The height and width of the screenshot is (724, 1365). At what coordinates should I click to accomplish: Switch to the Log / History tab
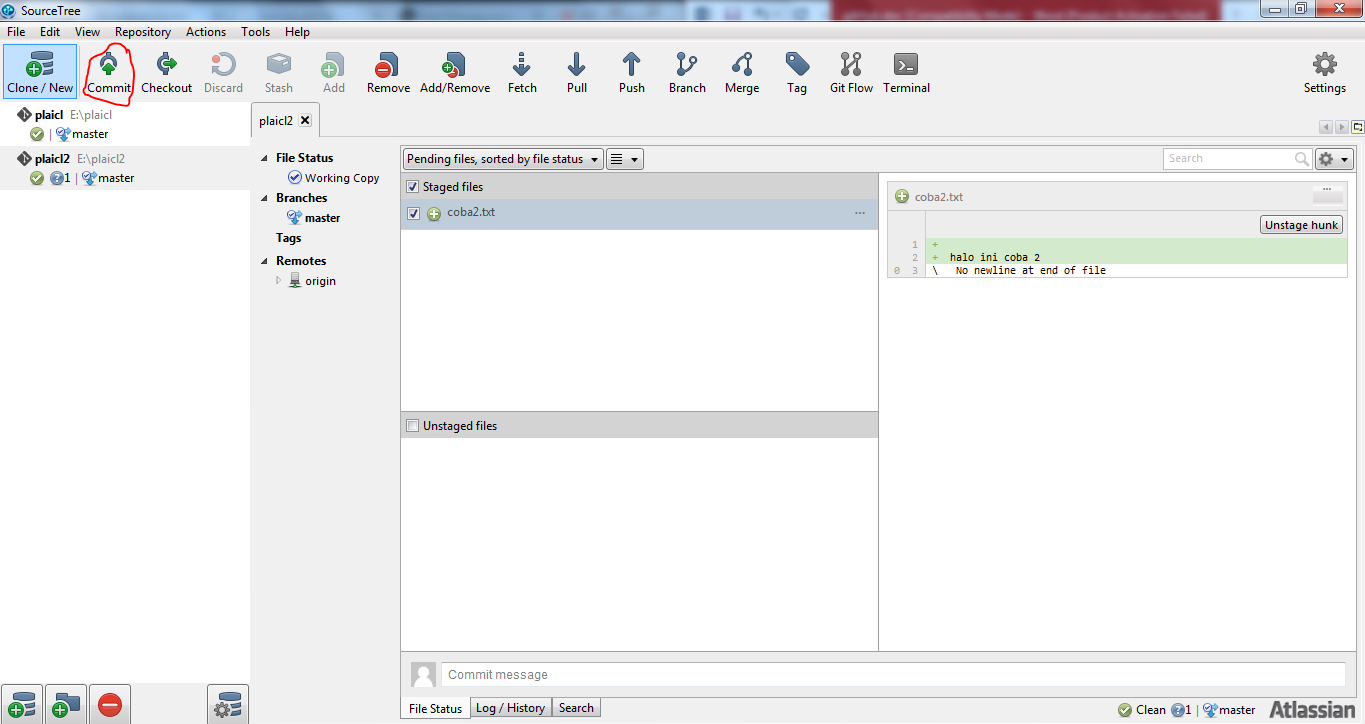pos(510,708)
